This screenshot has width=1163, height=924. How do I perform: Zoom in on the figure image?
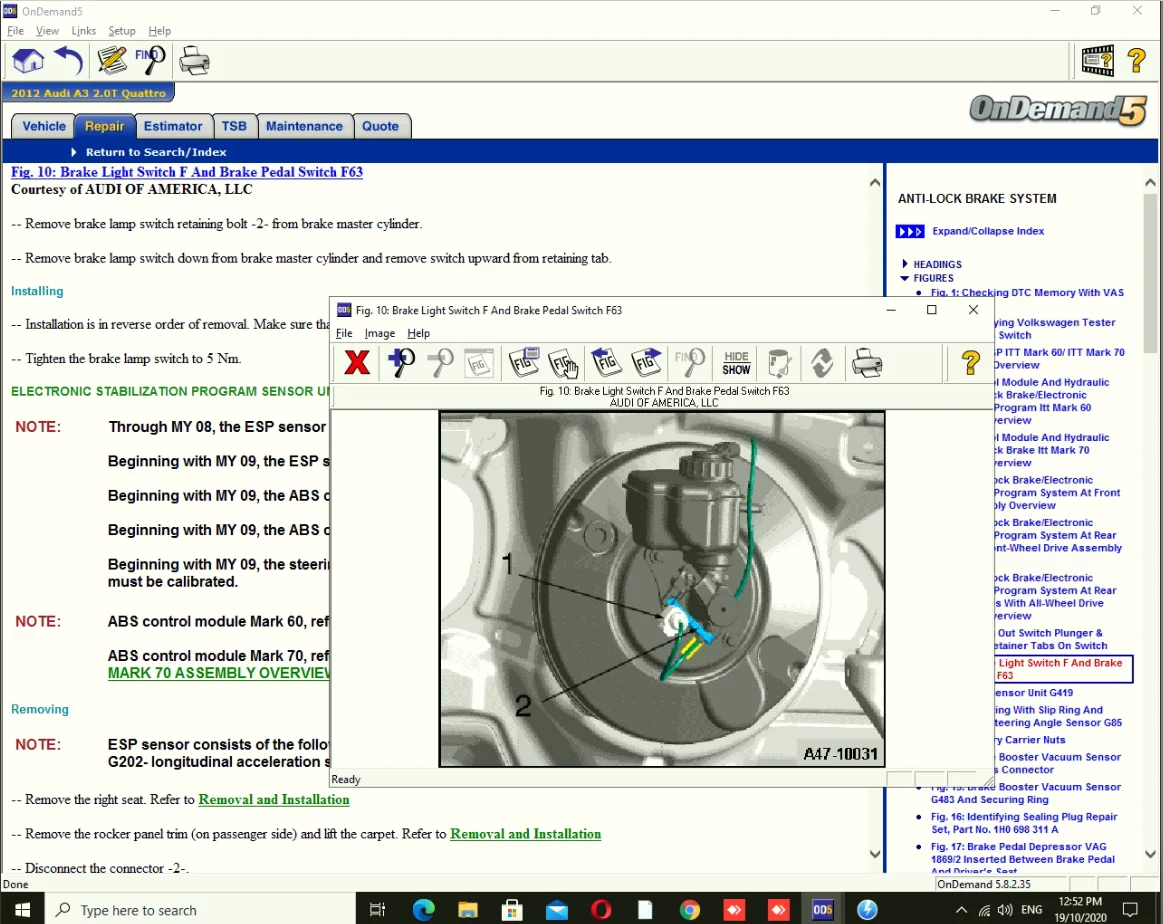[402, 363]
